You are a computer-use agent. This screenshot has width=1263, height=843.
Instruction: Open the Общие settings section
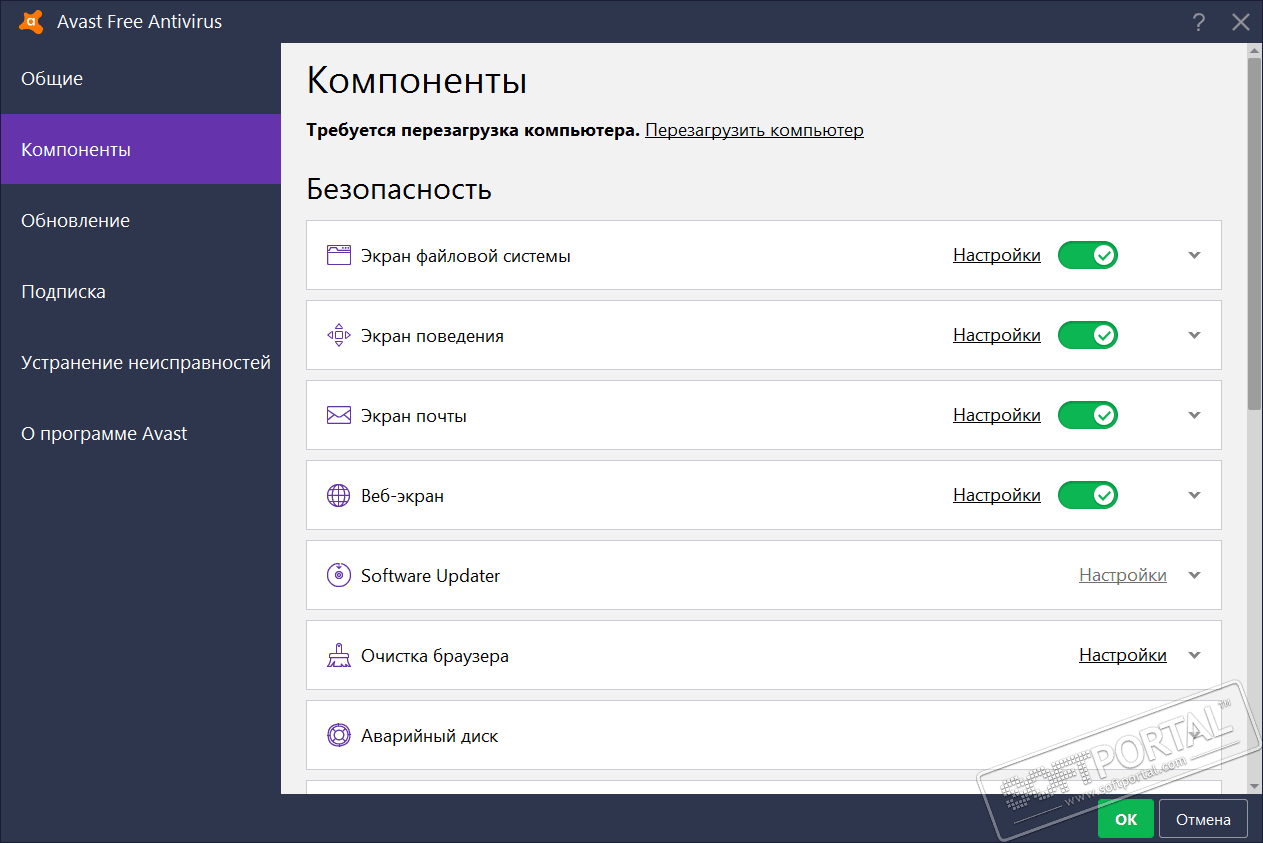141,79
